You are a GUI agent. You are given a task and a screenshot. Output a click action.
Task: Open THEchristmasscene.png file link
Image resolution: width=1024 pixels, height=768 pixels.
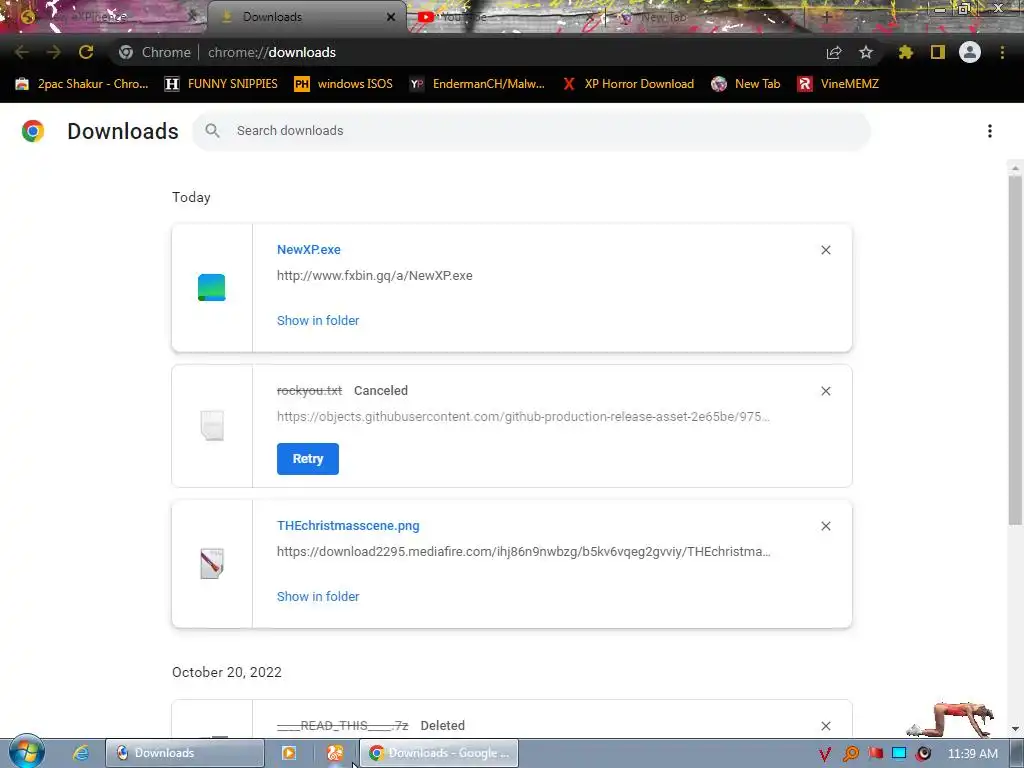click(x=348, y=526)
